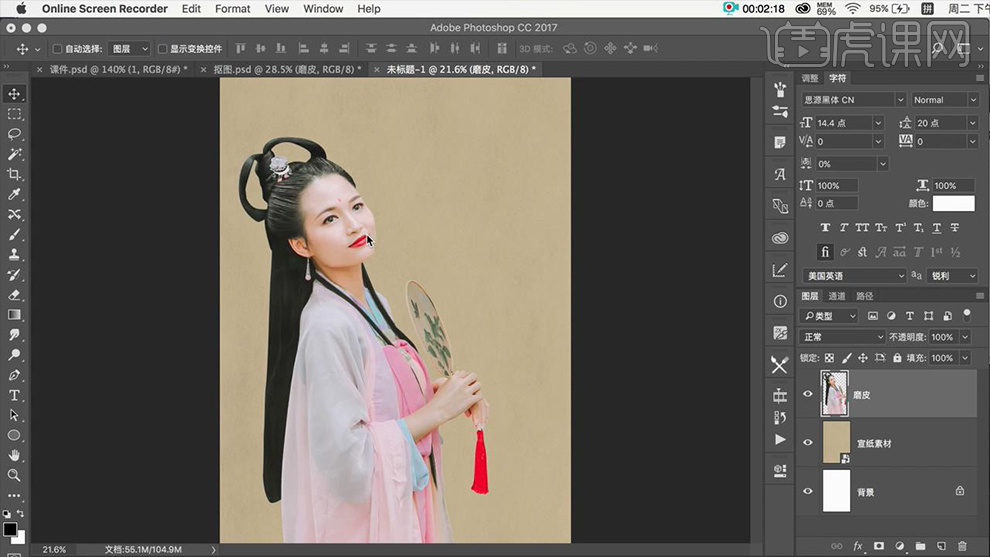Select the Eraser tool
The height and width of the screenshot is (557, 990).
coord(14,295)
